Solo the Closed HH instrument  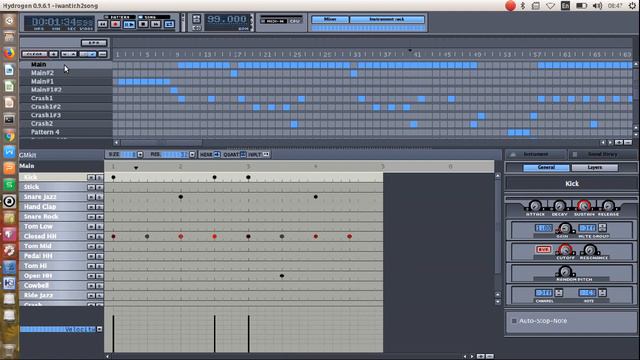(x=99, y=237)
